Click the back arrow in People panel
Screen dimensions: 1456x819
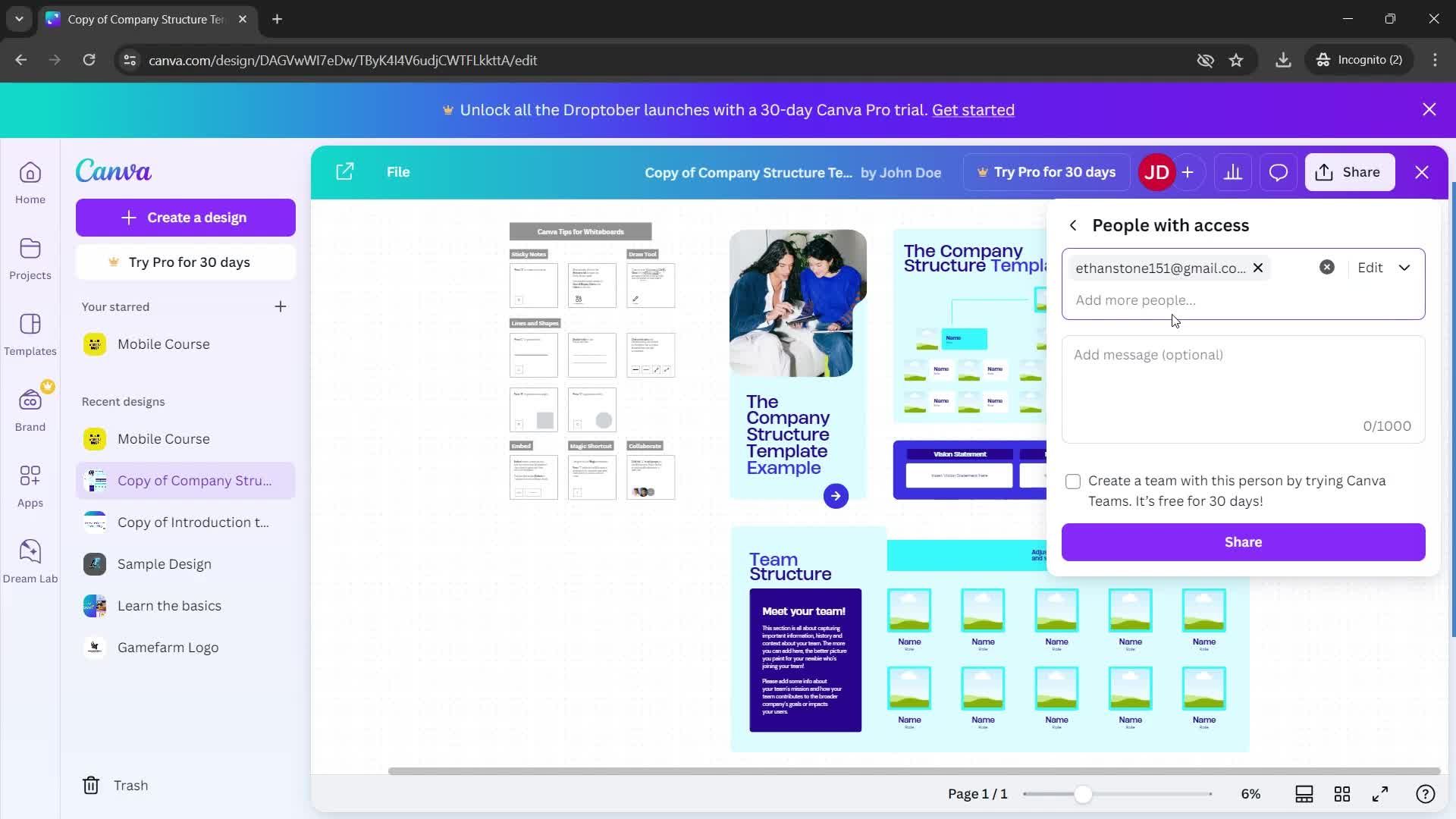pyautogui.click(x=1073, y=225)
